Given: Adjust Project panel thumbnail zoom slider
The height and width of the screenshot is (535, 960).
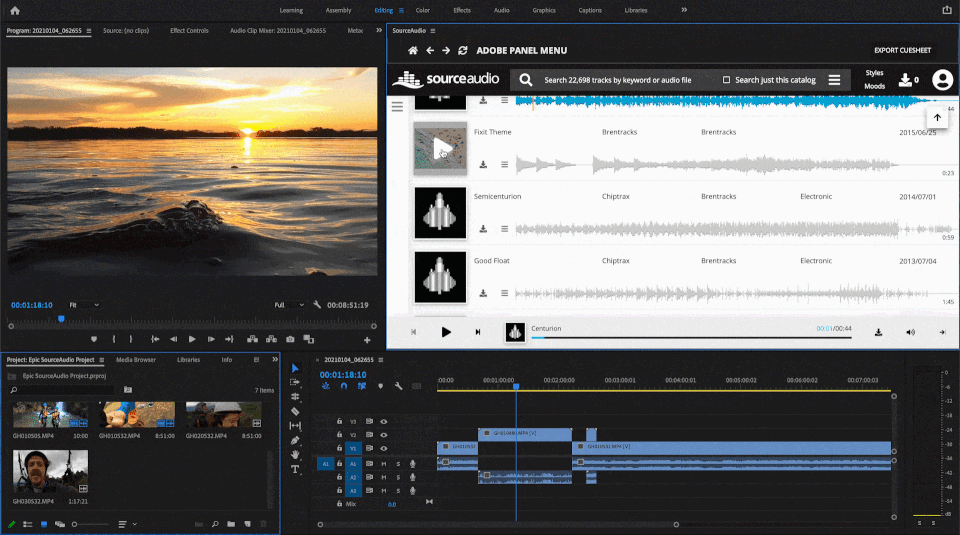Looking at the screenshot, I should (91, 524).
